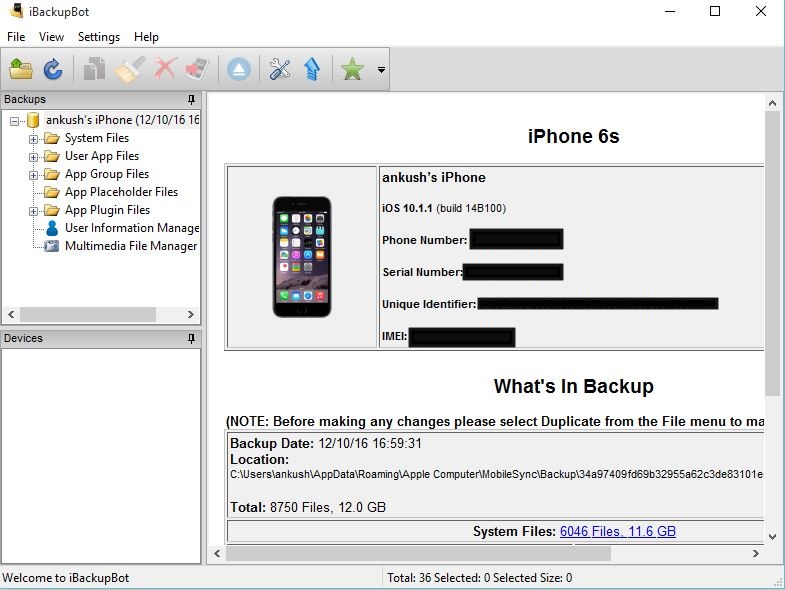
Task: Open the View menu
Action: pyautogui.click(x=51, y=37)
